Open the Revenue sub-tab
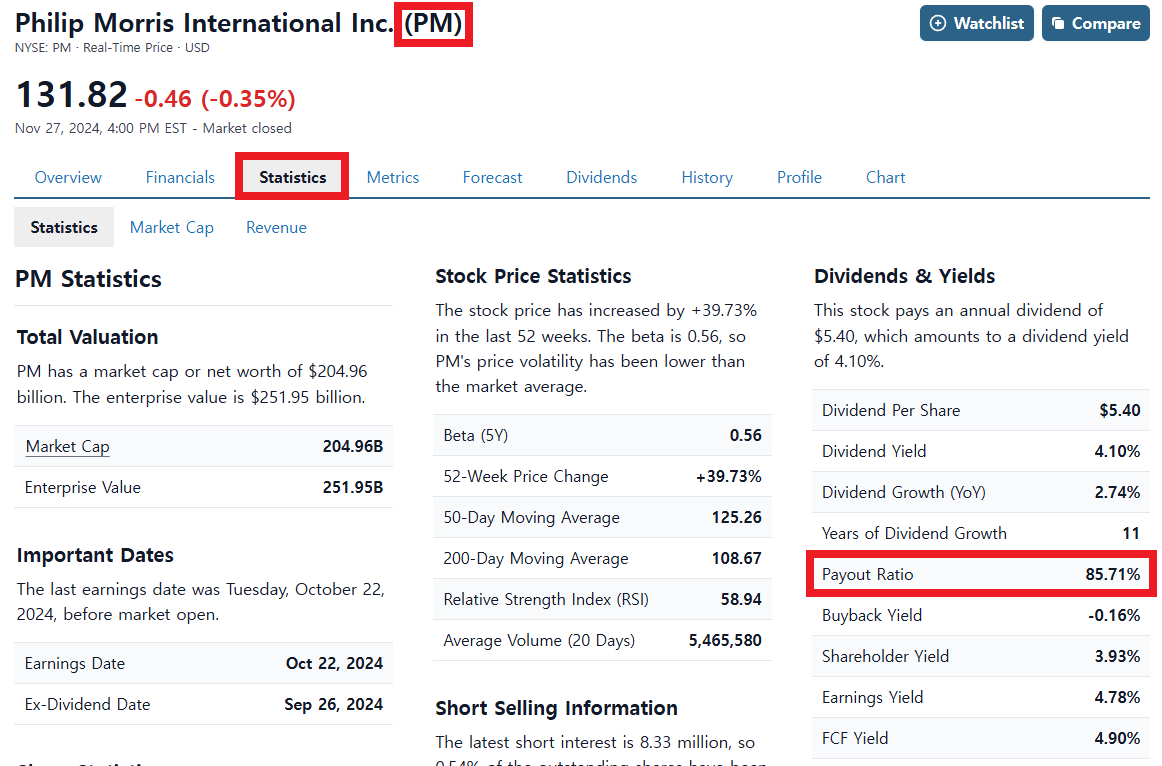Viewport: 1162px width, 766px height. [276, 227]
